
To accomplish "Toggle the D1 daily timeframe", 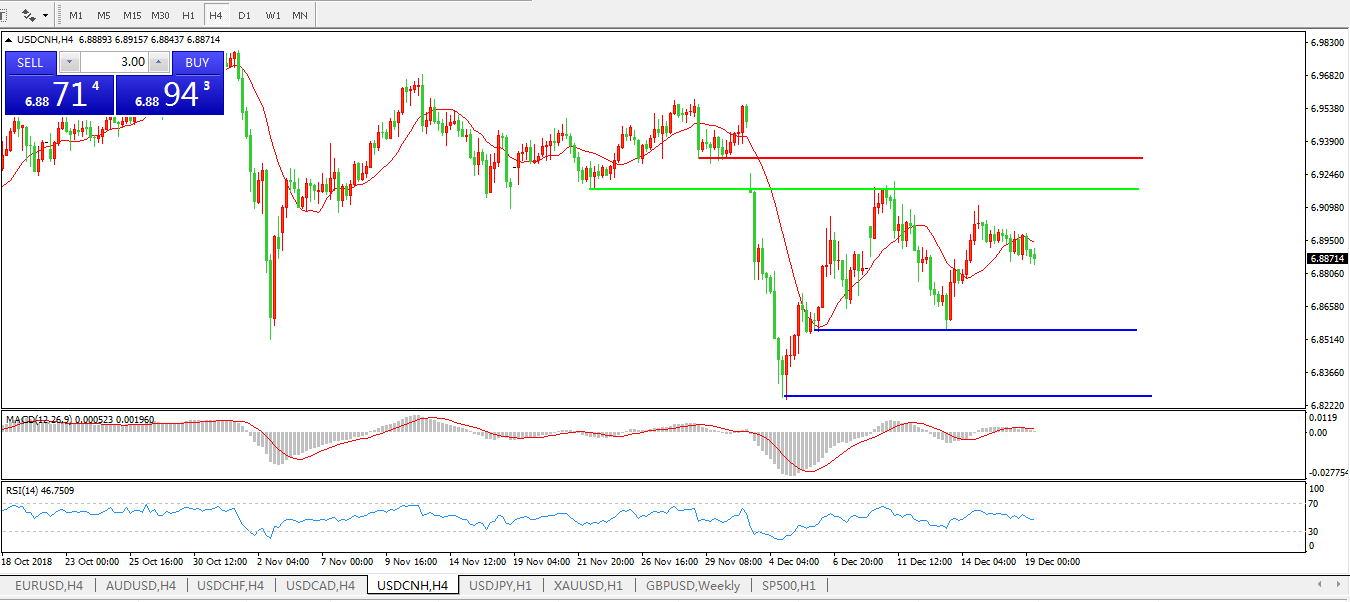I will click(x=244, y=16).
